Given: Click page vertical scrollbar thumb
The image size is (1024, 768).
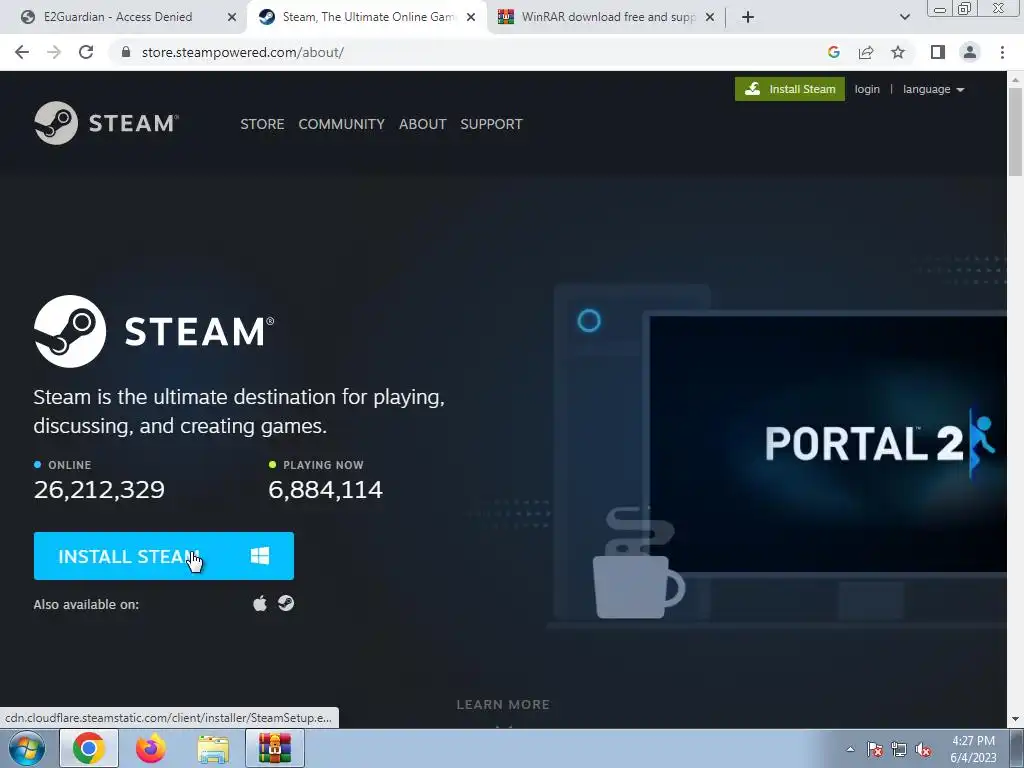Looking at the screenshot, I should [1015, 131].
